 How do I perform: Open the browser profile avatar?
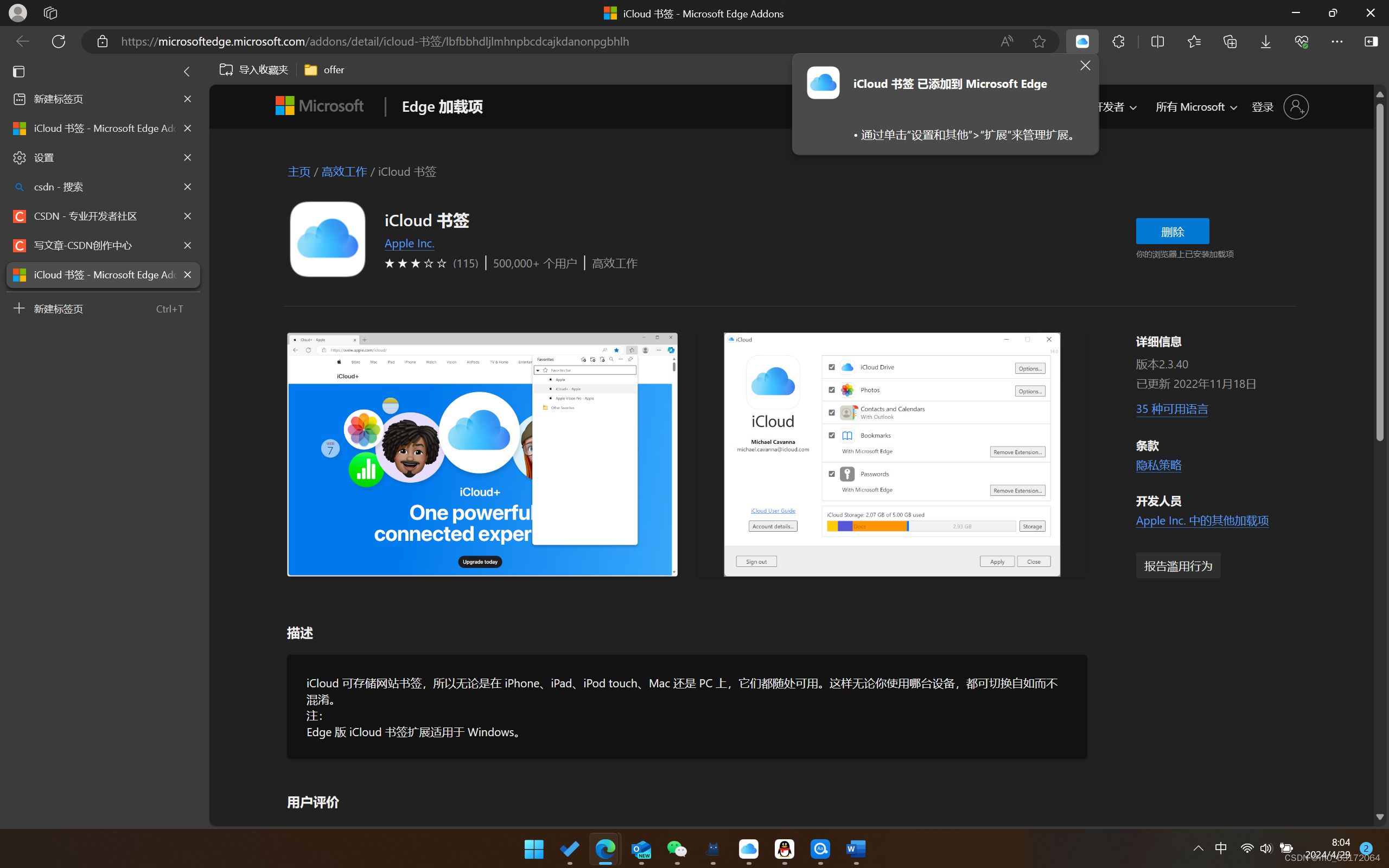click(x=18, y=13)
